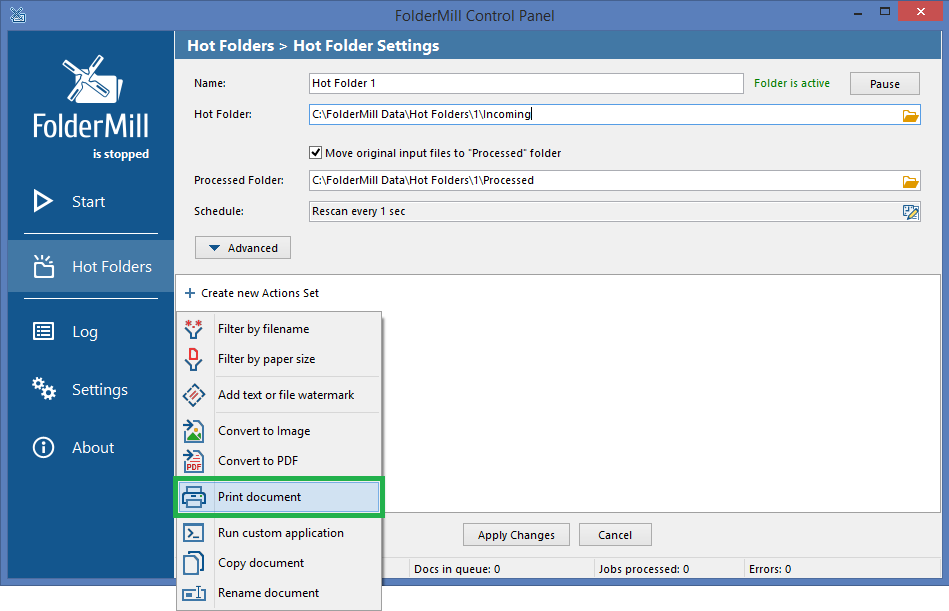Click the is stopped status text
This screenshot has height=611, width=949.
point(120,154)
